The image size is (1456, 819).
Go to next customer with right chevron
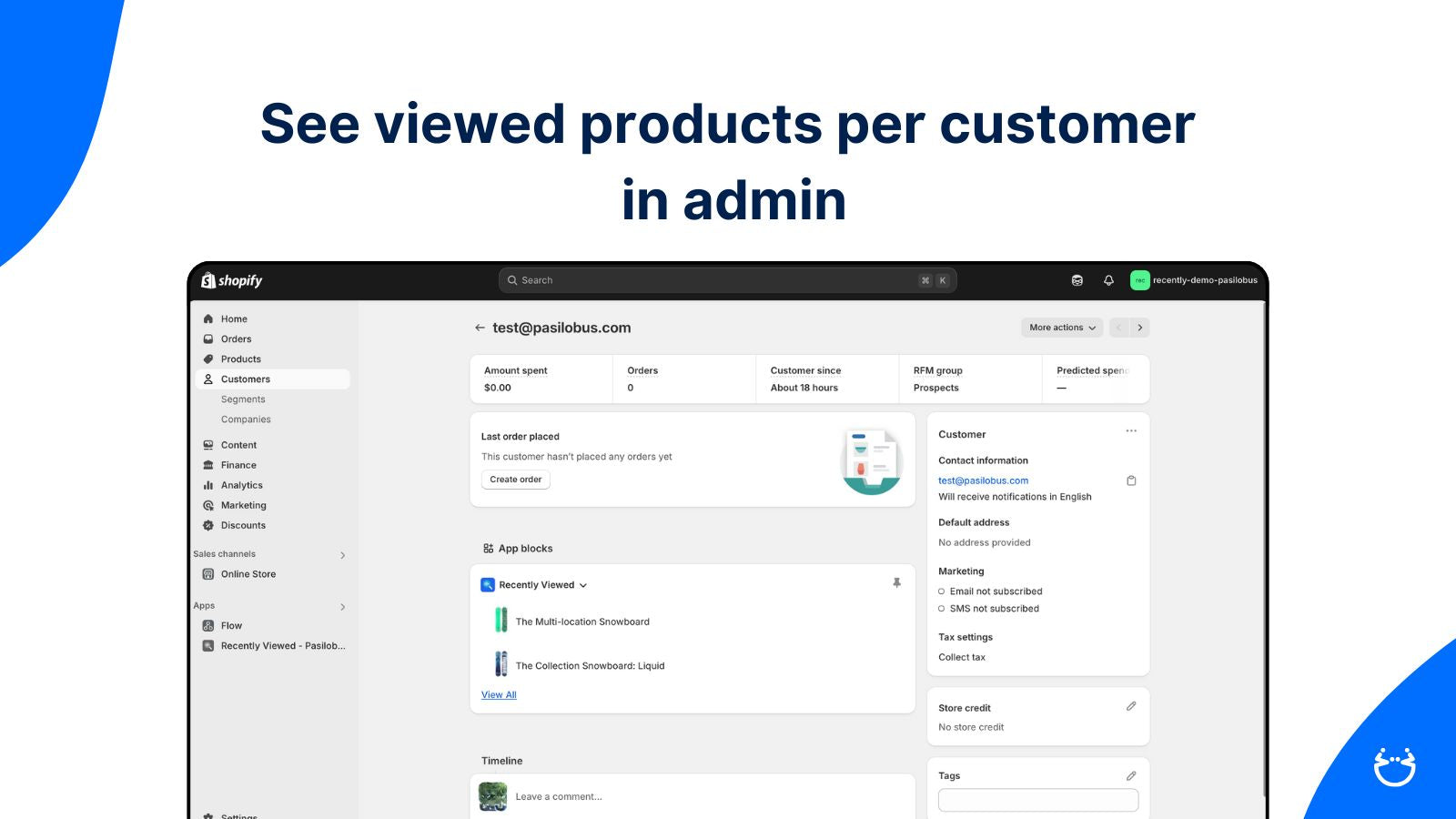tap(1140, 328)
